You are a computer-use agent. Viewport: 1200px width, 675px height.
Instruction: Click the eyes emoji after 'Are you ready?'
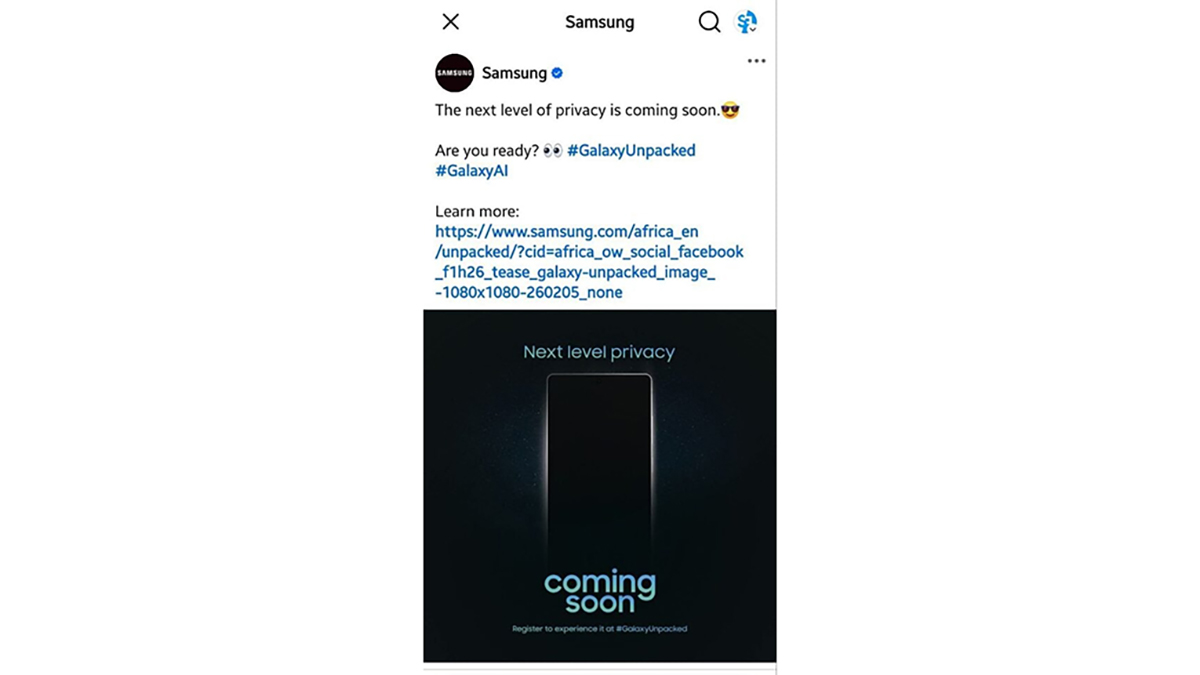553,150
